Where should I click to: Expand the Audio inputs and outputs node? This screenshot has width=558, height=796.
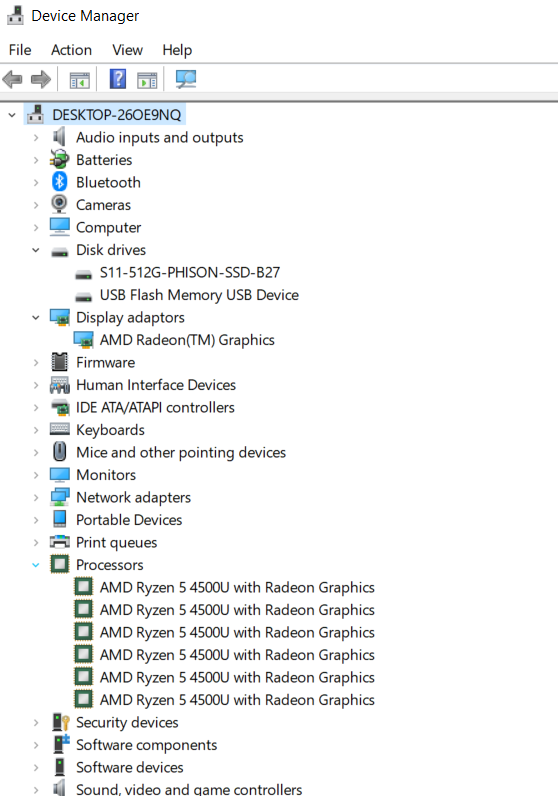[36, 138]
